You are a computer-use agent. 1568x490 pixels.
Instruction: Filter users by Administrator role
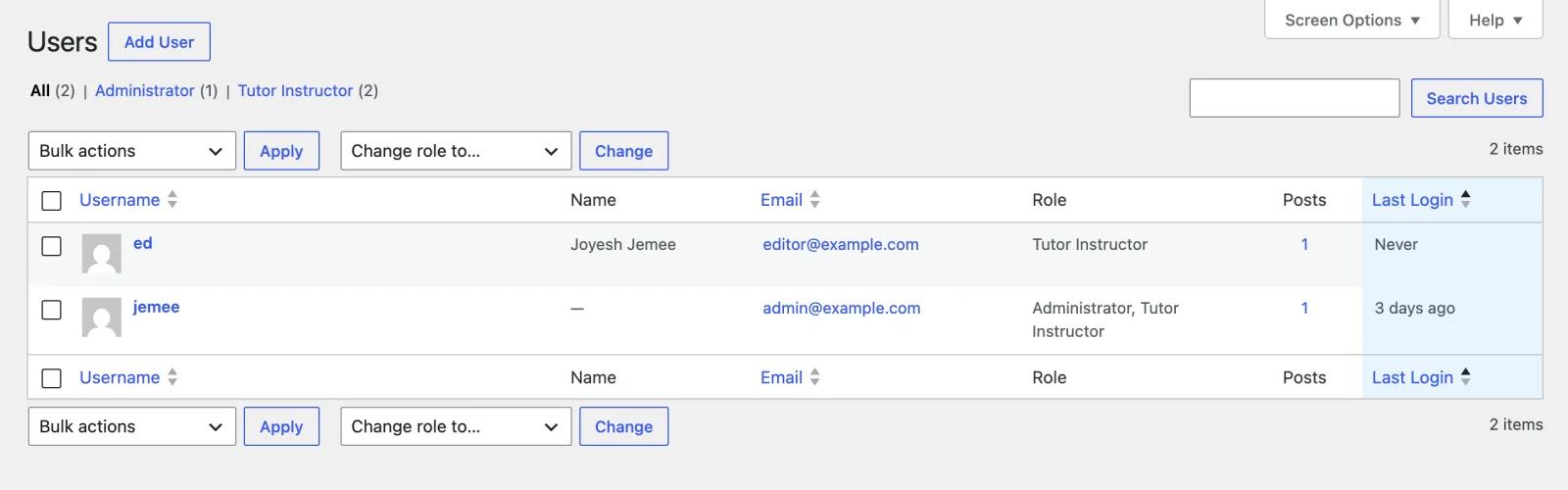click(145, 90)
